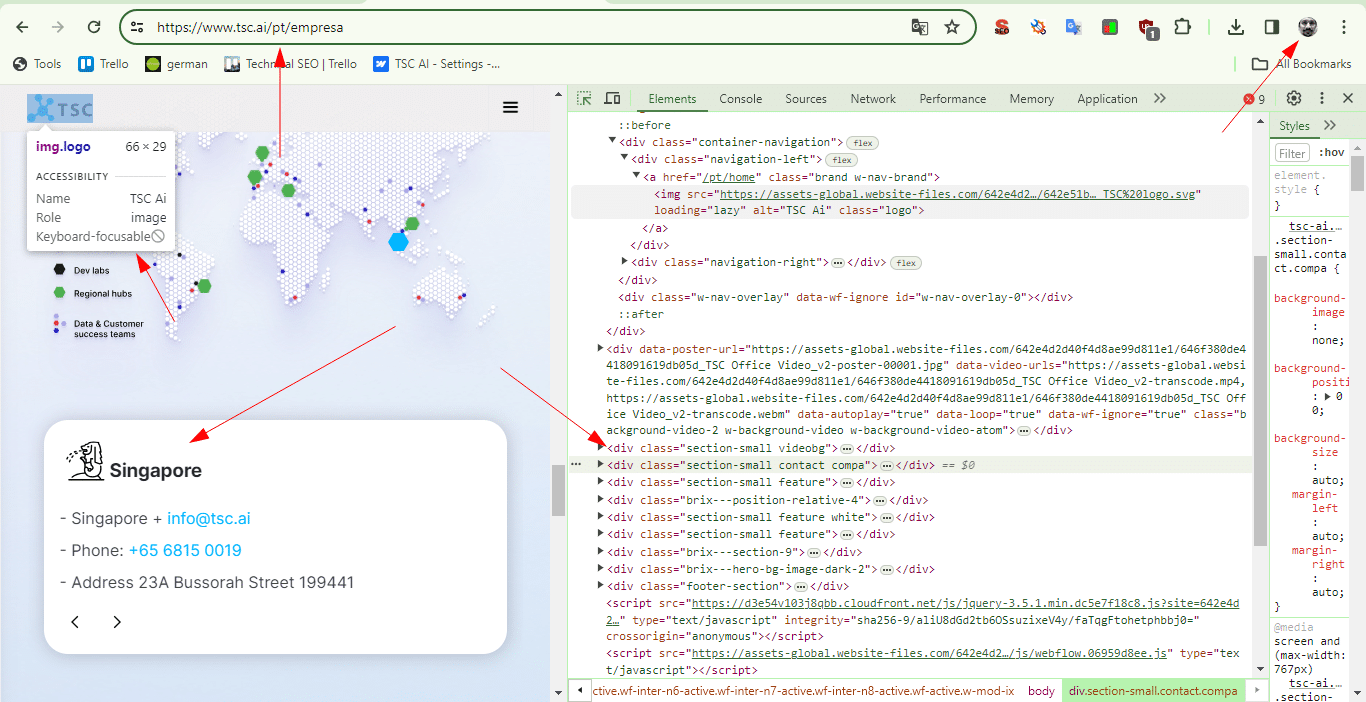Click the Styles Filter input field

pyautogui.click(x=1293, y=153)
